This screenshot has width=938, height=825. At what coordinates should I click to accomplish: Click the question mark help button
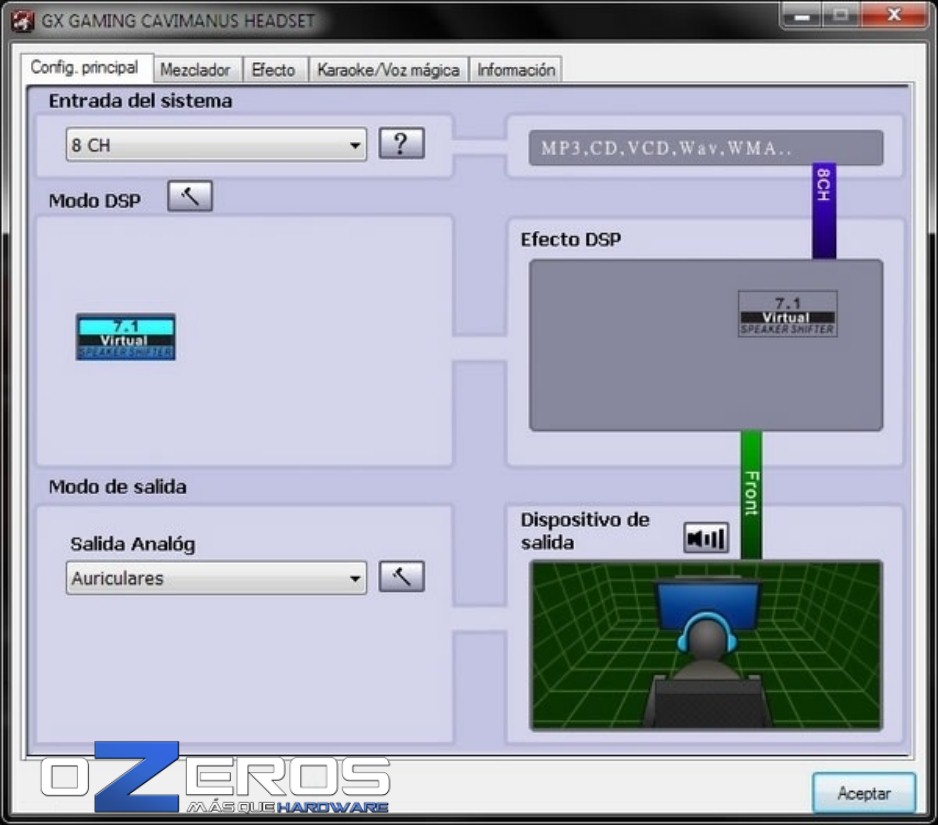click(x=401, y=143)
